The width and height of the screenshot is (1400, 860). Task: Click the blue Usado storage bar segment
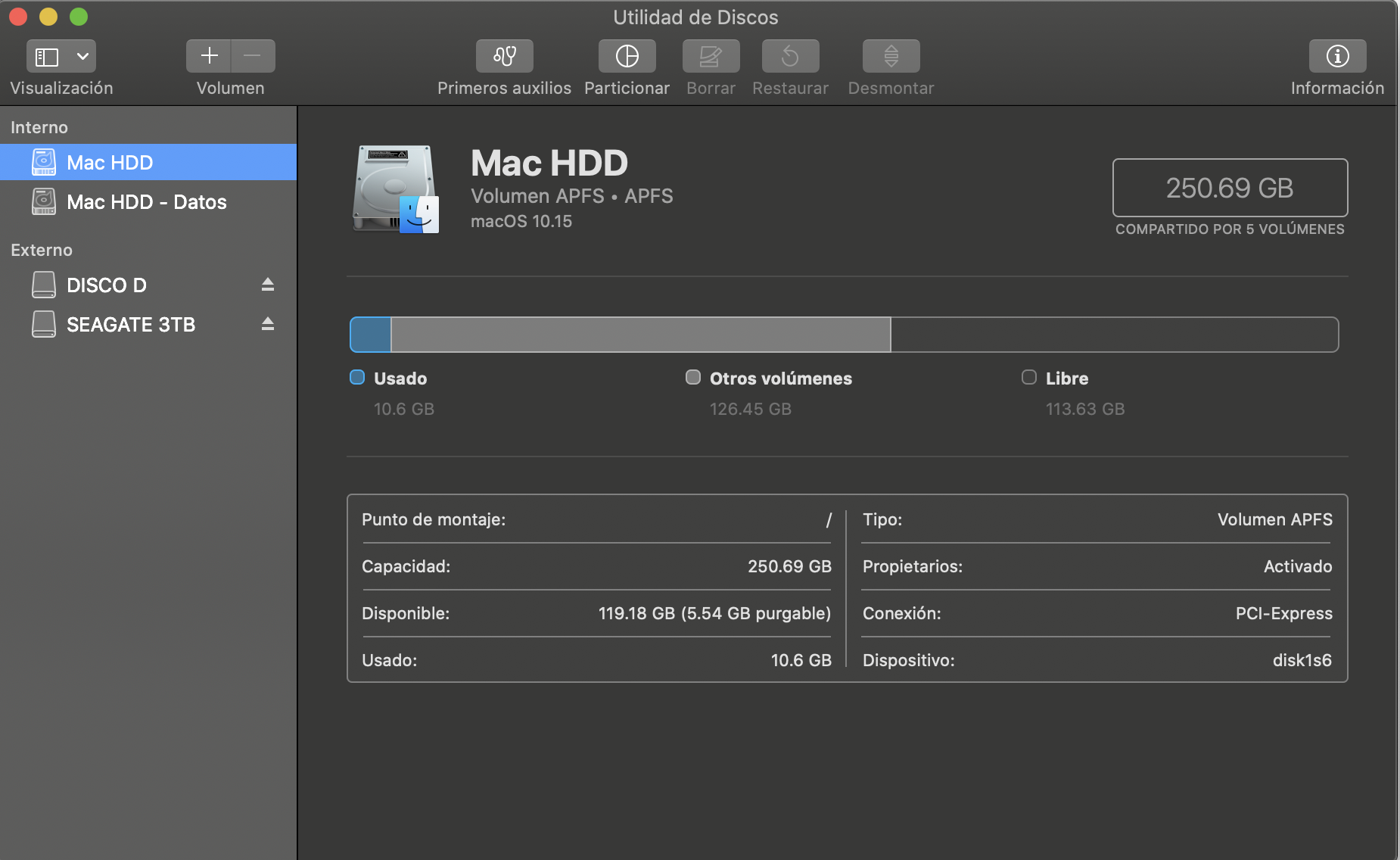[x=370, y=335]
